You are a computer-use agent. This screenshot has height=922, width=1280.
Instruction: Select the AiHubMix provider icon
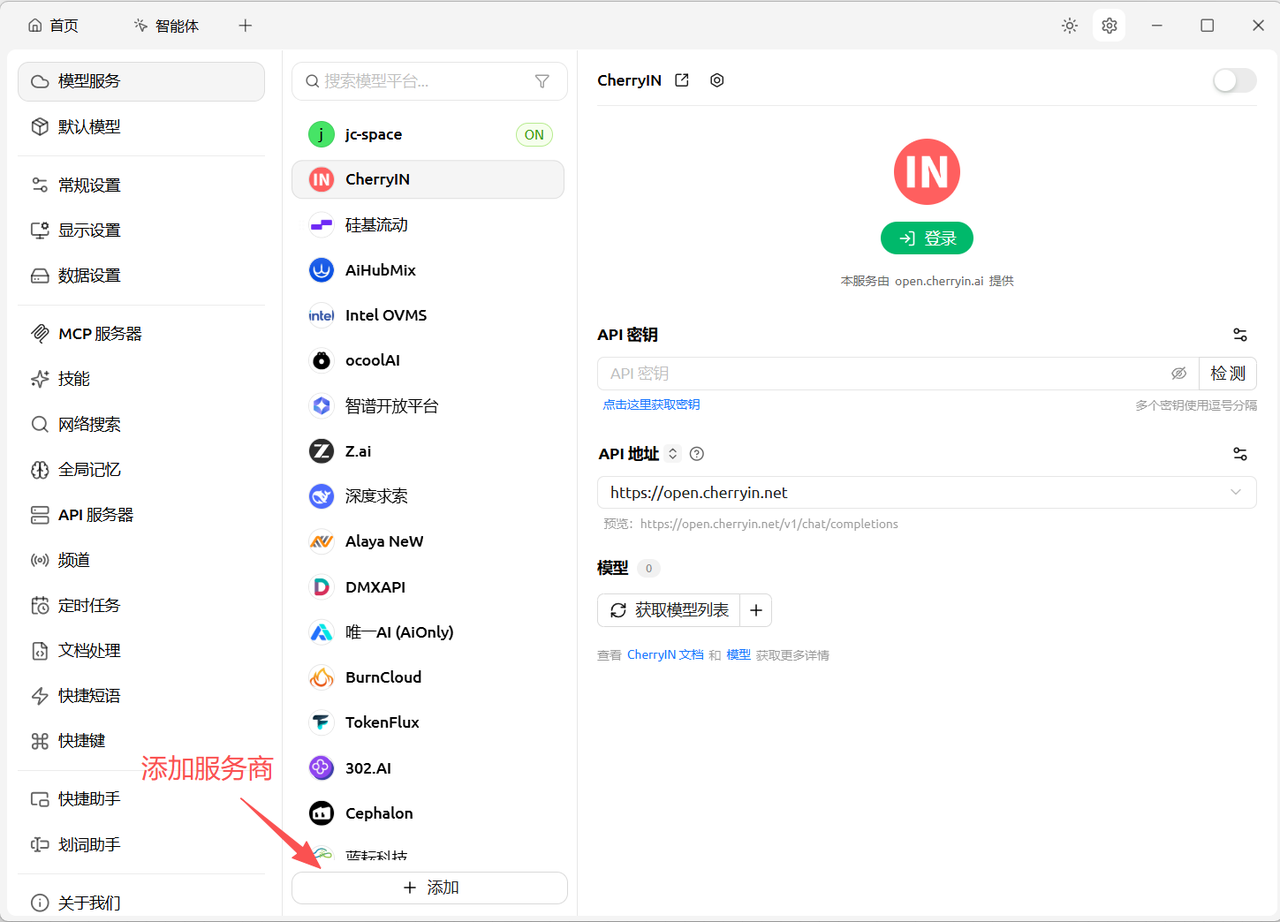coord(321,270)
